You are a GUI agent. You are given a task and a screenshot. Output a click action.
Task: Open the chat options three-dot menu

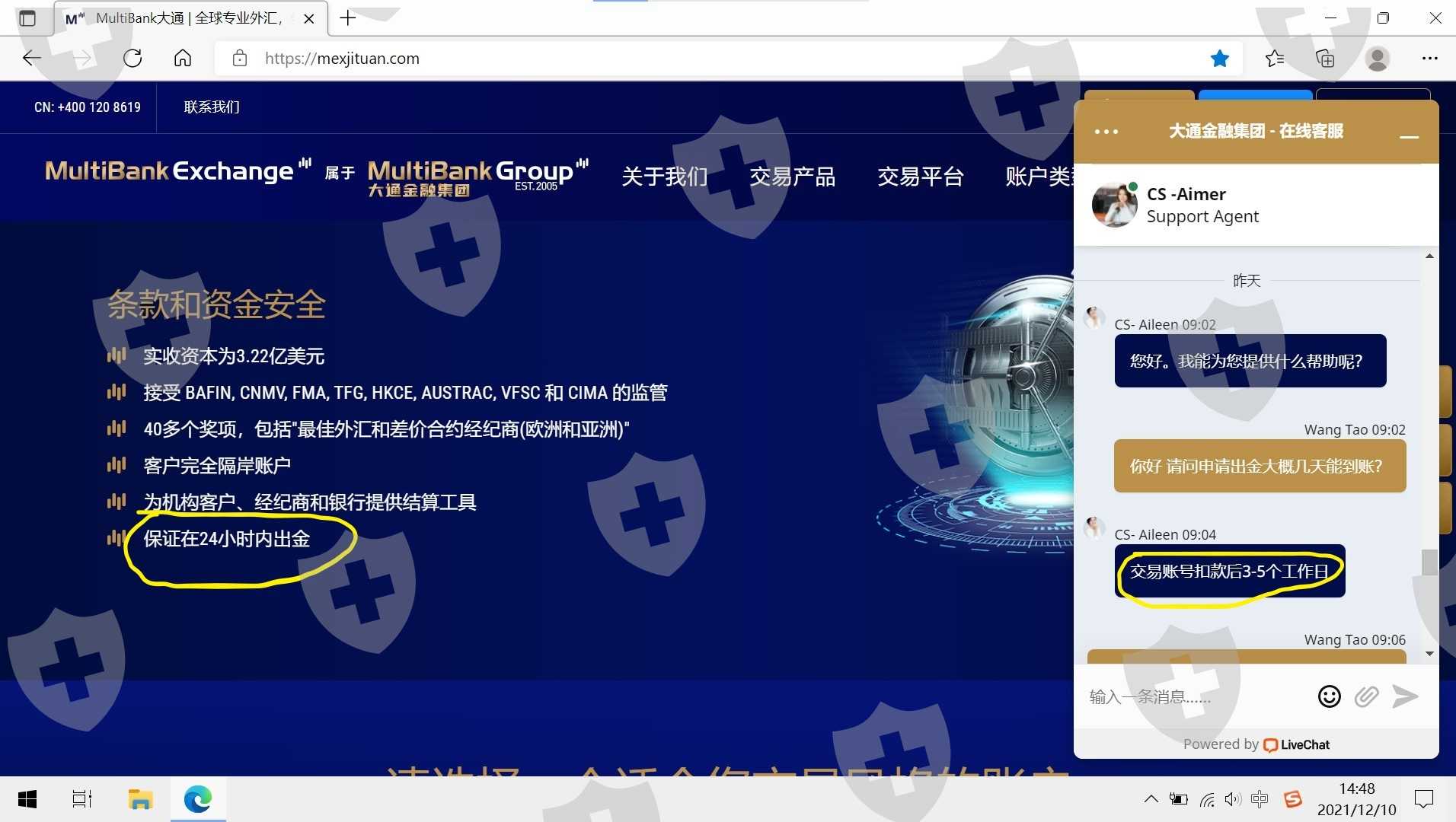(1106, 132)
